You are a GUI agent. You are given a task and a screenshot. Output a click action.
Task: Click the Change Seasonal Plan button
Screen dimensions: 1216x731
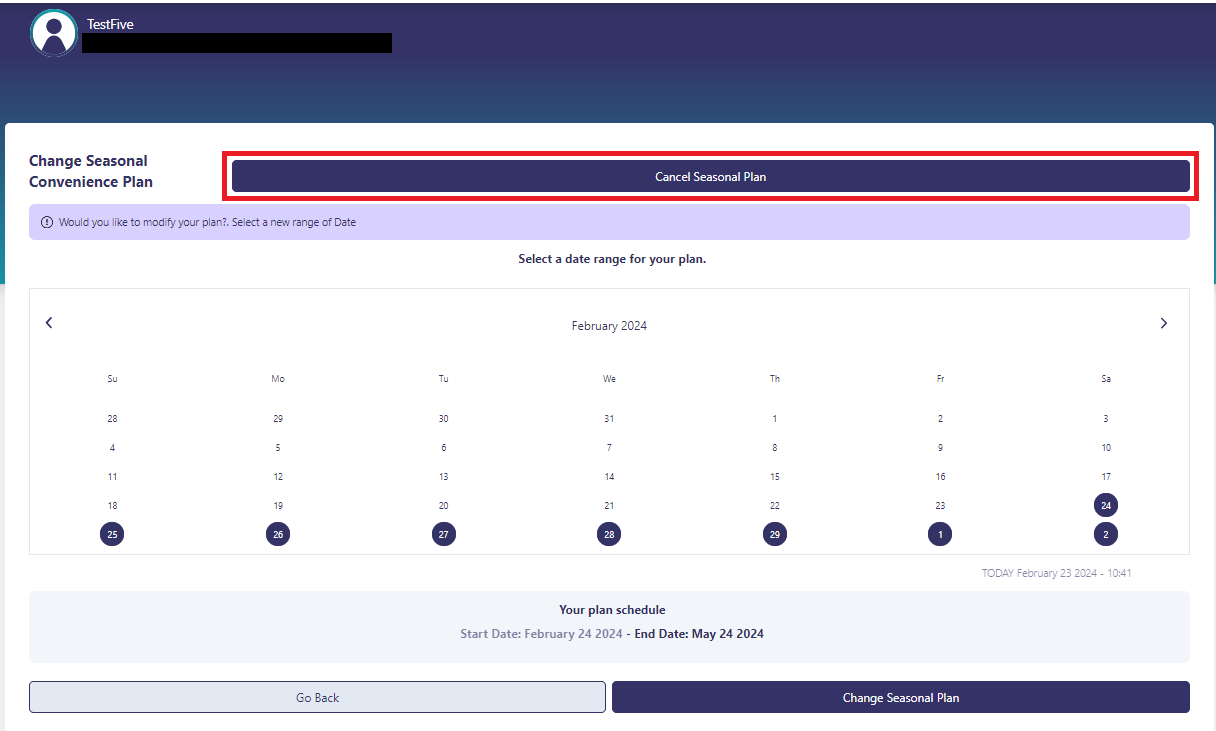[899, 696]
